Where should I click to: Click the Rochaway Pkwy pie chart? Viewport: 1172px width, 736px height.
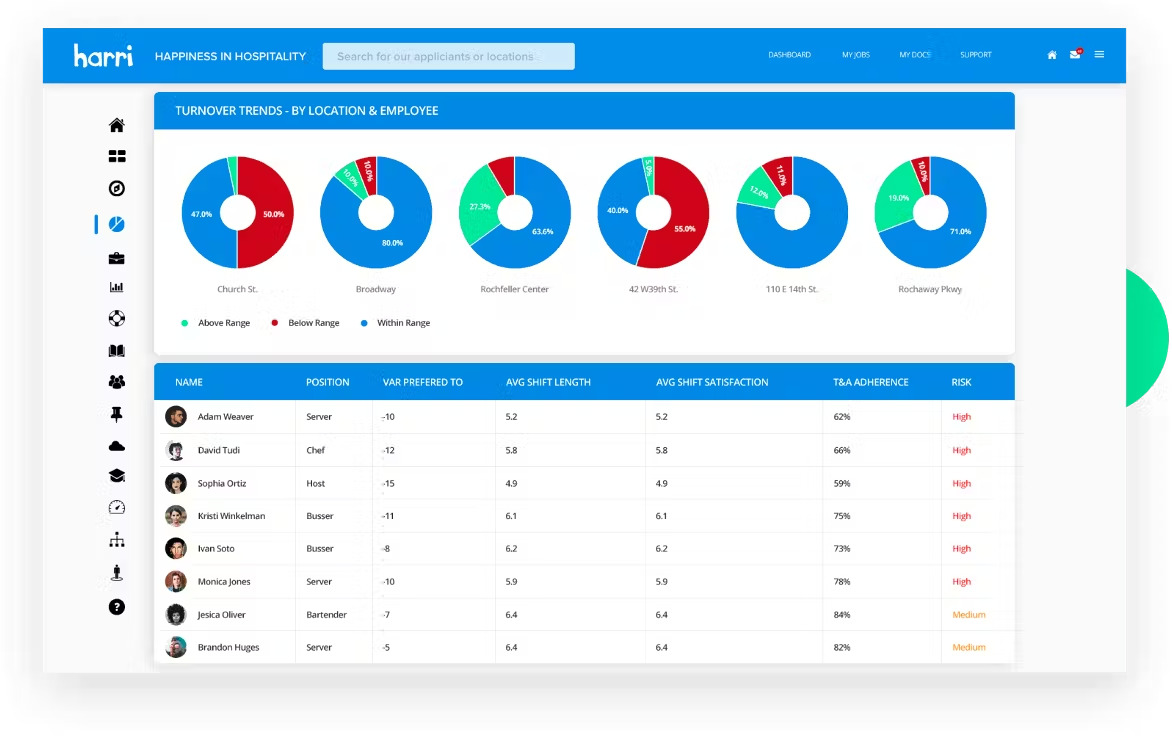pos(931,212)
